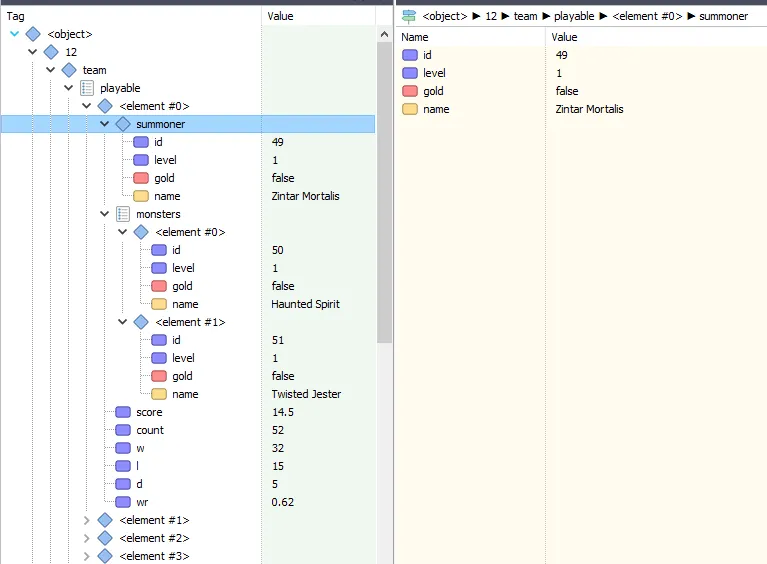
Task: Select score value 14.5
Action: (x=283, y=412)
